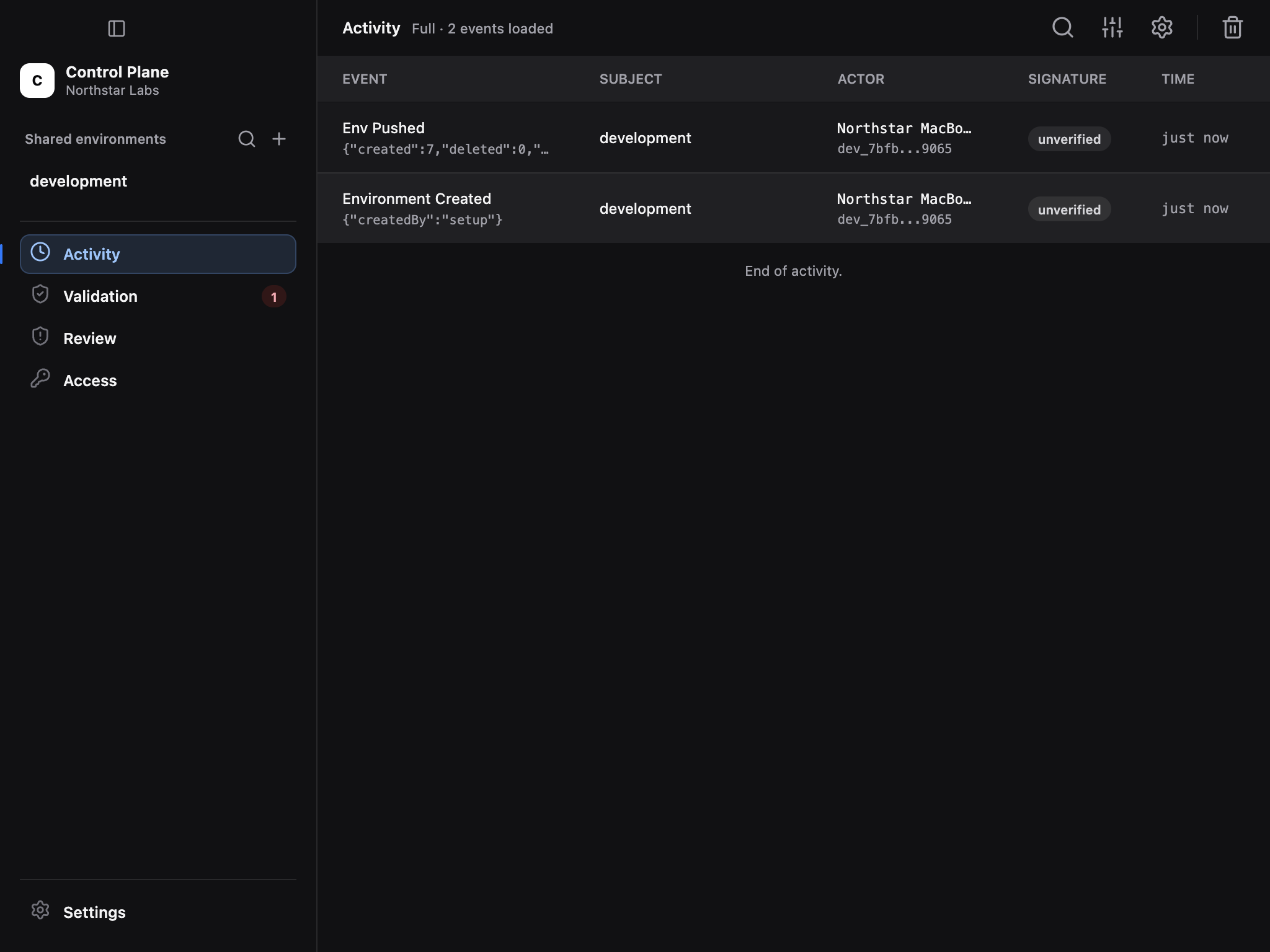Switch to the Activity section
1270x952 pixels.
tap(158, 254)
